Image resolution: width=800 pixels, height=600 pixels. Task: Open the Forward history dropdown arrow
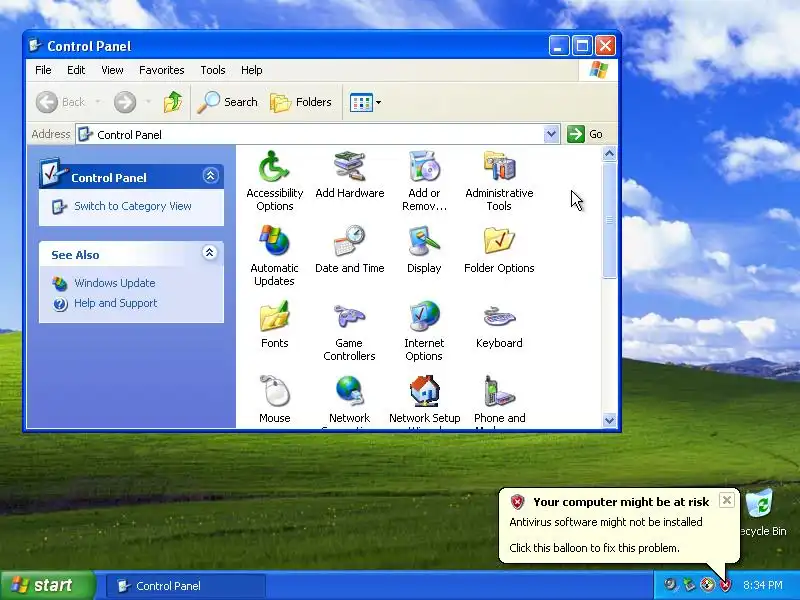(148, 102)
